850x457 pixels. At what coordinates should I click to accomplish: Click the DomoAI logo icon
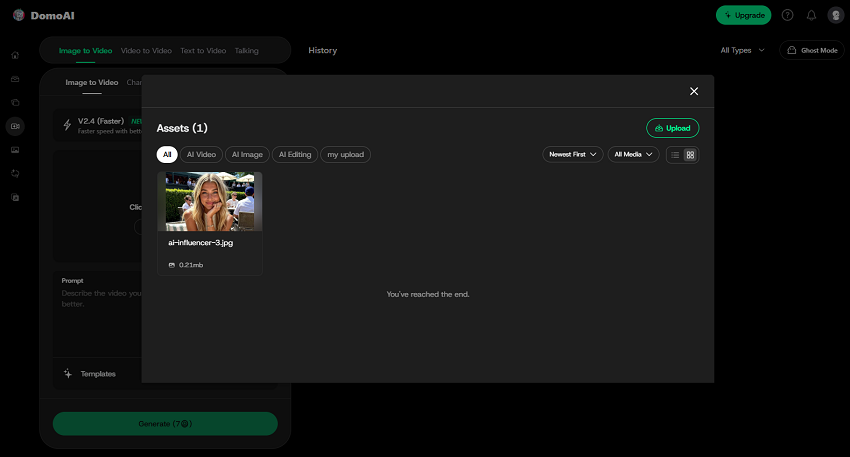pos(18,15)
